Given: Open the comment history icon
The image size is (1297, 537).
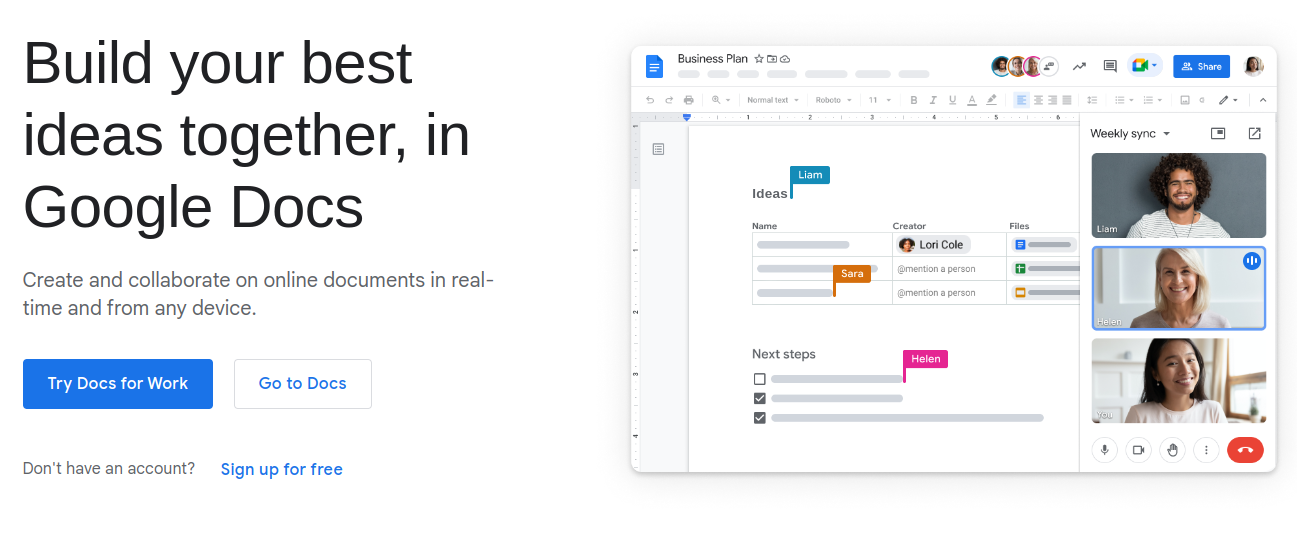Looking at the screenshot, I should click(x=1110, y=66).
